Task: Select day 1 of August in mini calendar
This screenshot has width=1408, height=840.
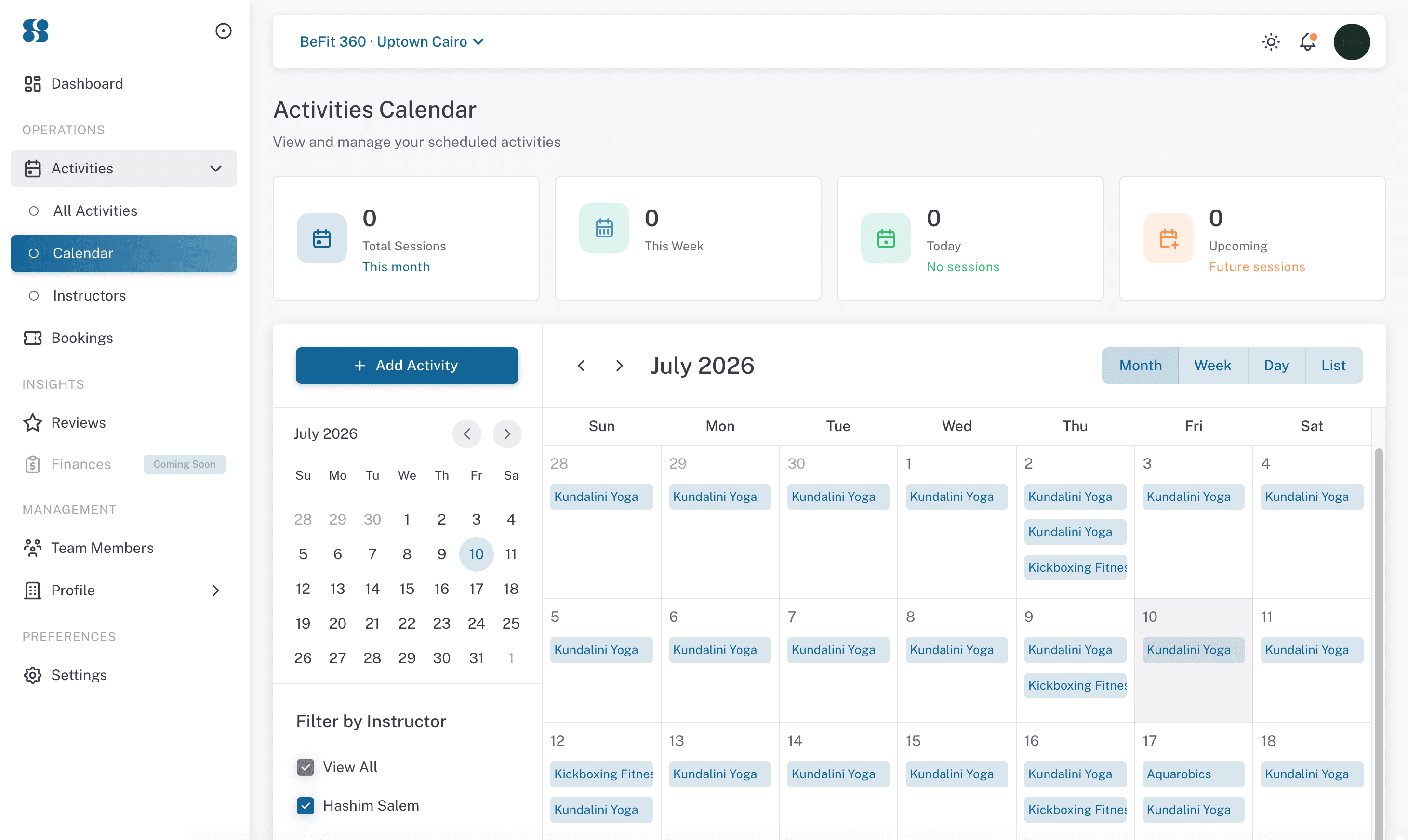Action: click(511, 658)
